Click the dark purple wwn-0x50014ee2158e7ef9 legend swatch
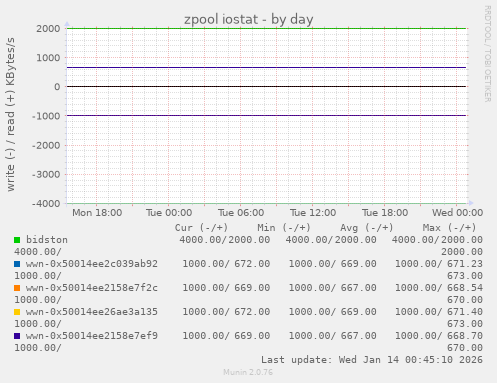 pos(17,336)
